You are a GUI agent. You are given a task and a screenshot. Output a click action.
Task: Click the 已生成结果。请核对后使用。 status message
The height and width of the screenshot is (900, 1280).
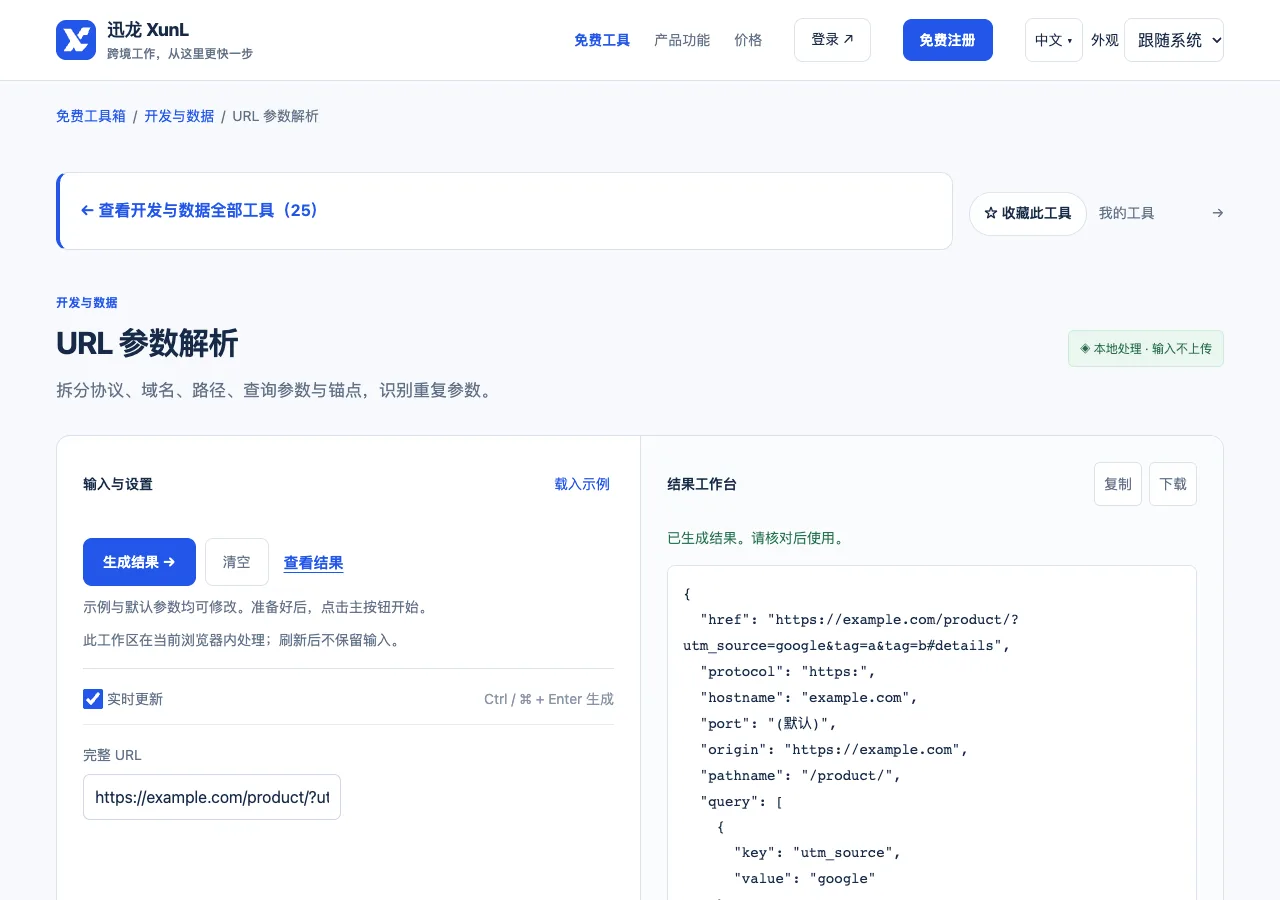(757, 538)
